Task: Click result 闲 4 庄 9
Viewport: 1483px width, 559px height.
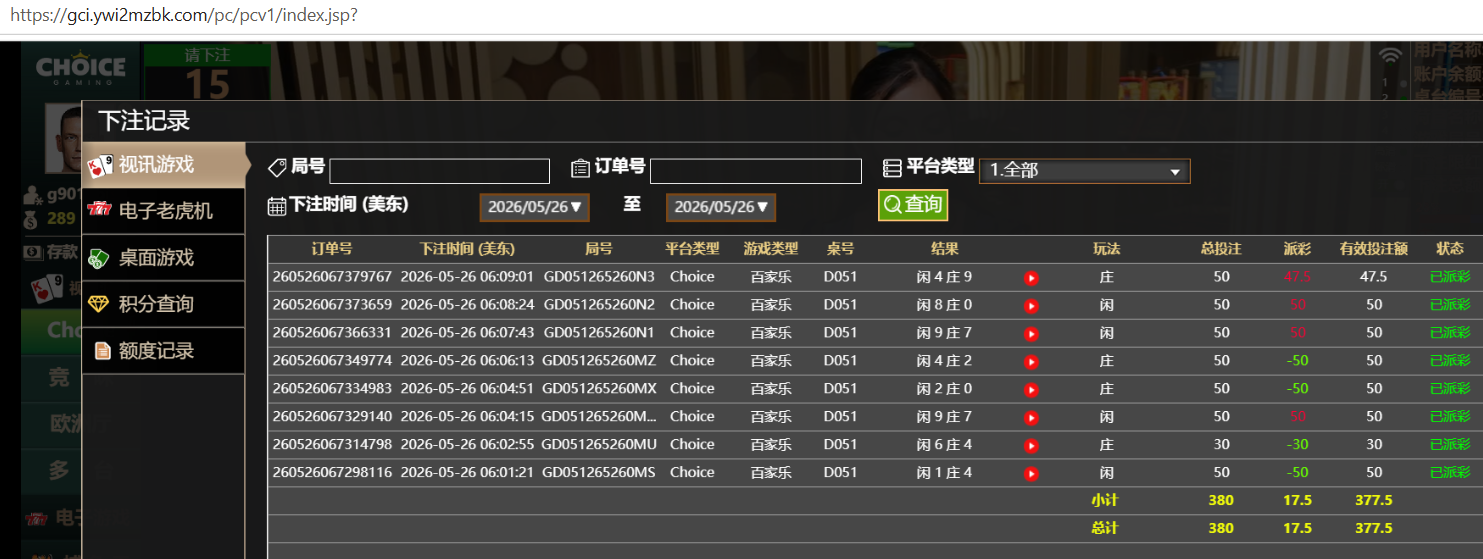Action: [x=944, y=277]
